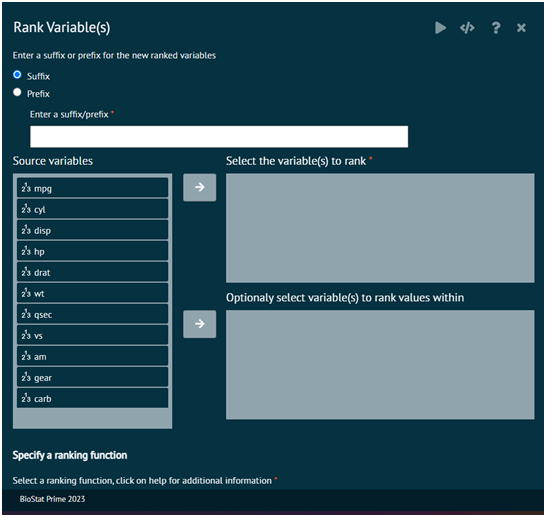Viewport: 546px width, 517px height.
Task: Select drat in Source variables
Action: 92,272
